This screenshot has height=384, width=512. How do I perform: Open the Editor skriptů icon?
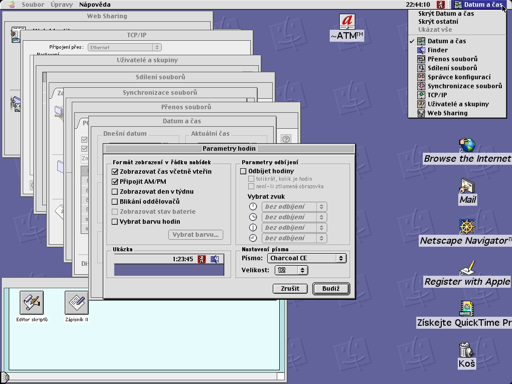31,302
